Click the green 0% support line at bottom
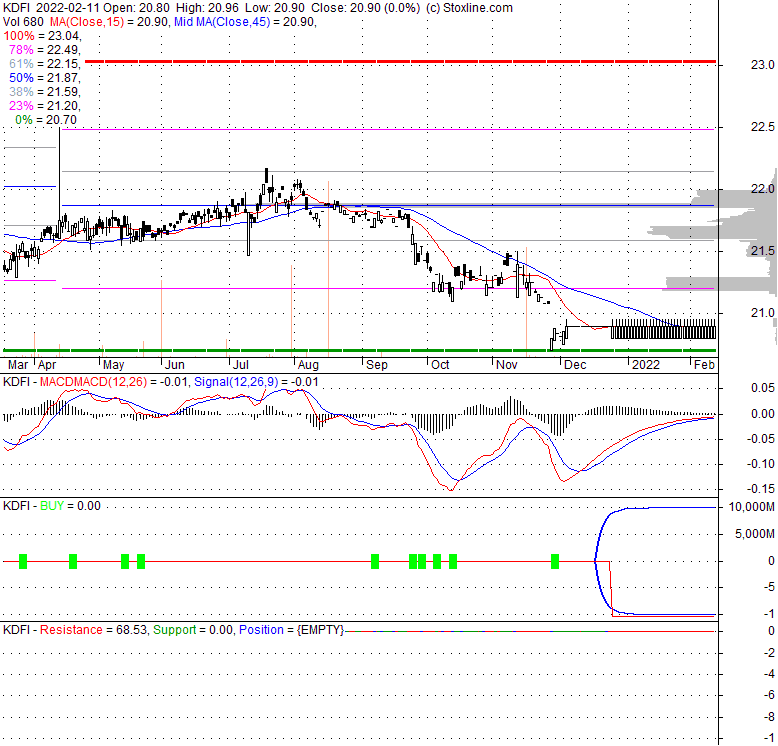 [x=360, y=351]
